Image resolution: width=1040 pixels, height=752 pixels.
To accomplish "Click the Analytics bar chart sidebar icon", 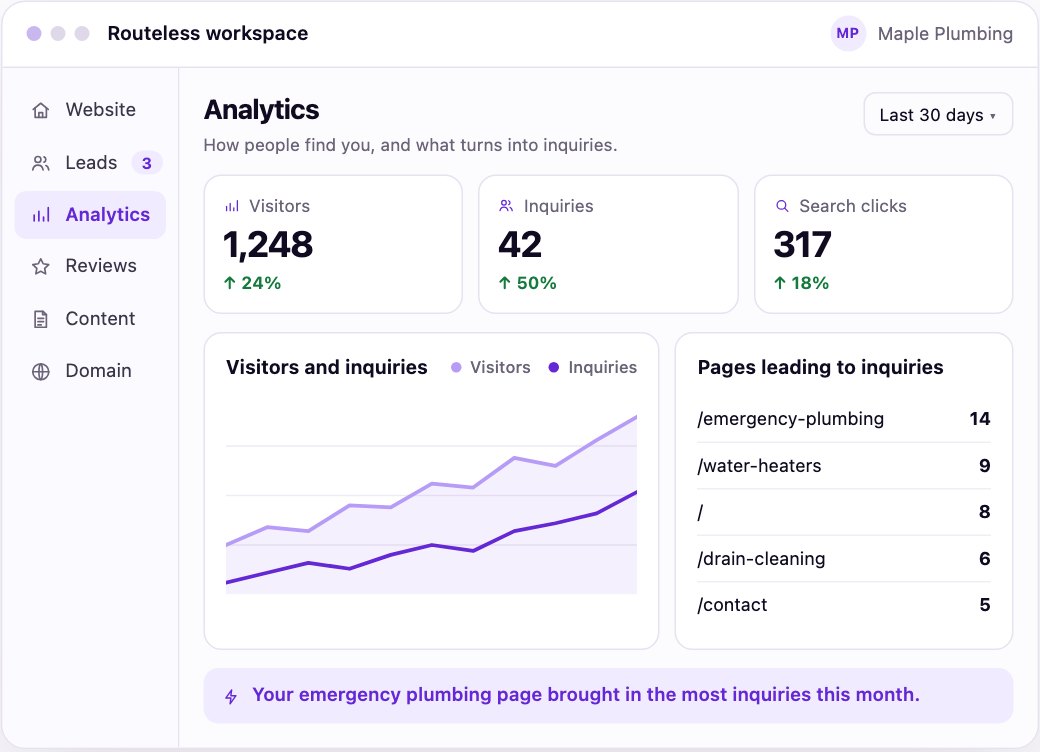I will click(x=40, y=215).
